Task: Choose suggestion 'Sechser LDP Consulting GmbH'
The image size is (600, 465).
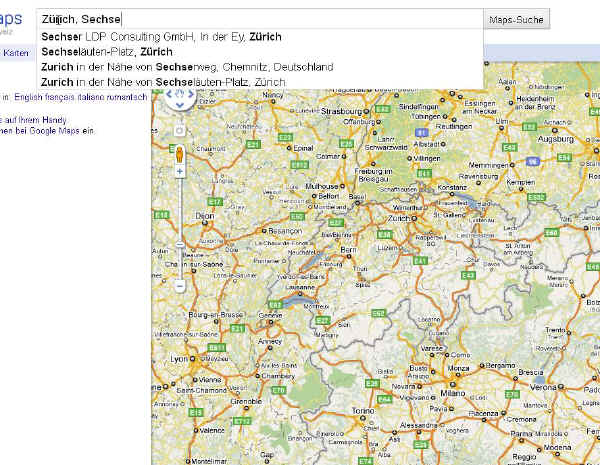Action: 161,37
